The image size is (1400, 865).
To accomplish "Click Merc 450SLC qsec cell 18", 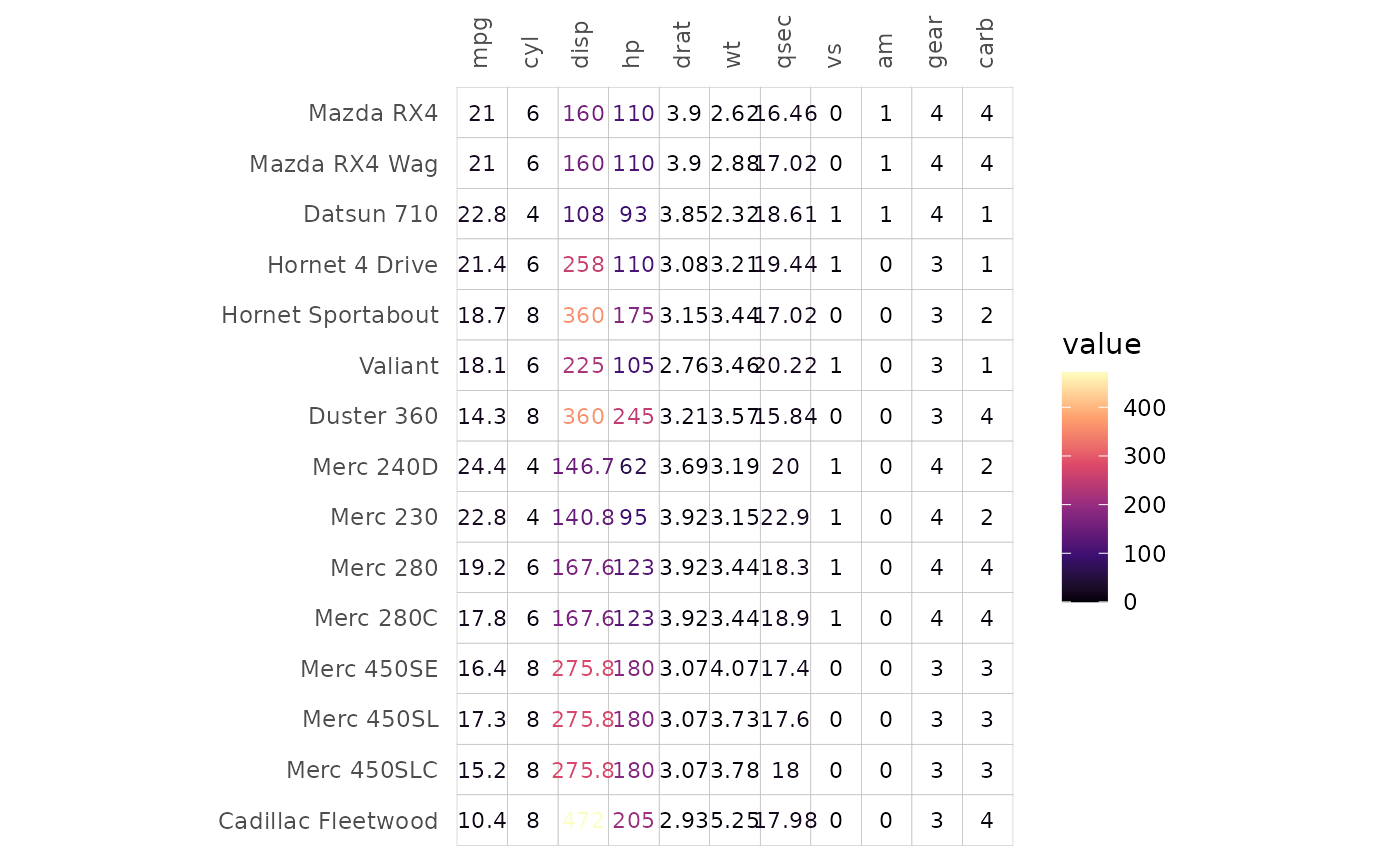I will coord(786,770).
